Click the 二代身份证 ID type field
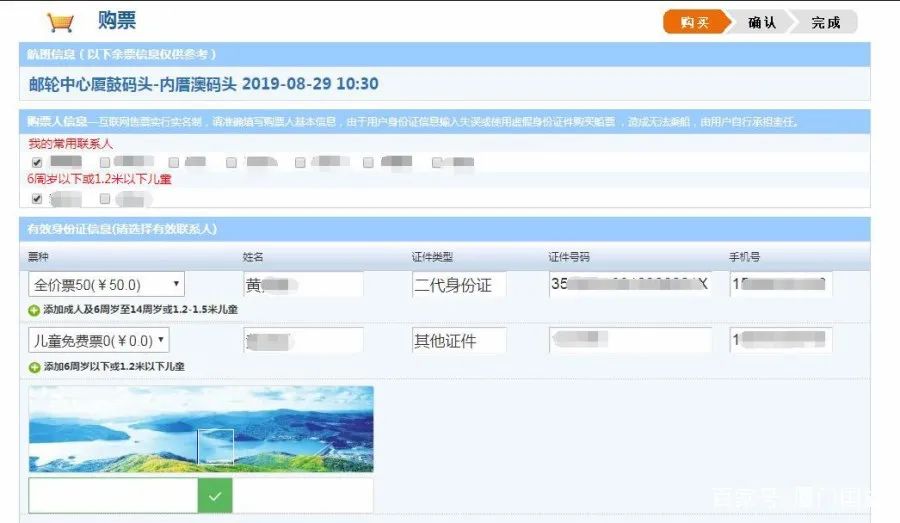Screen dimensions: 900x523 coord(458,285)
